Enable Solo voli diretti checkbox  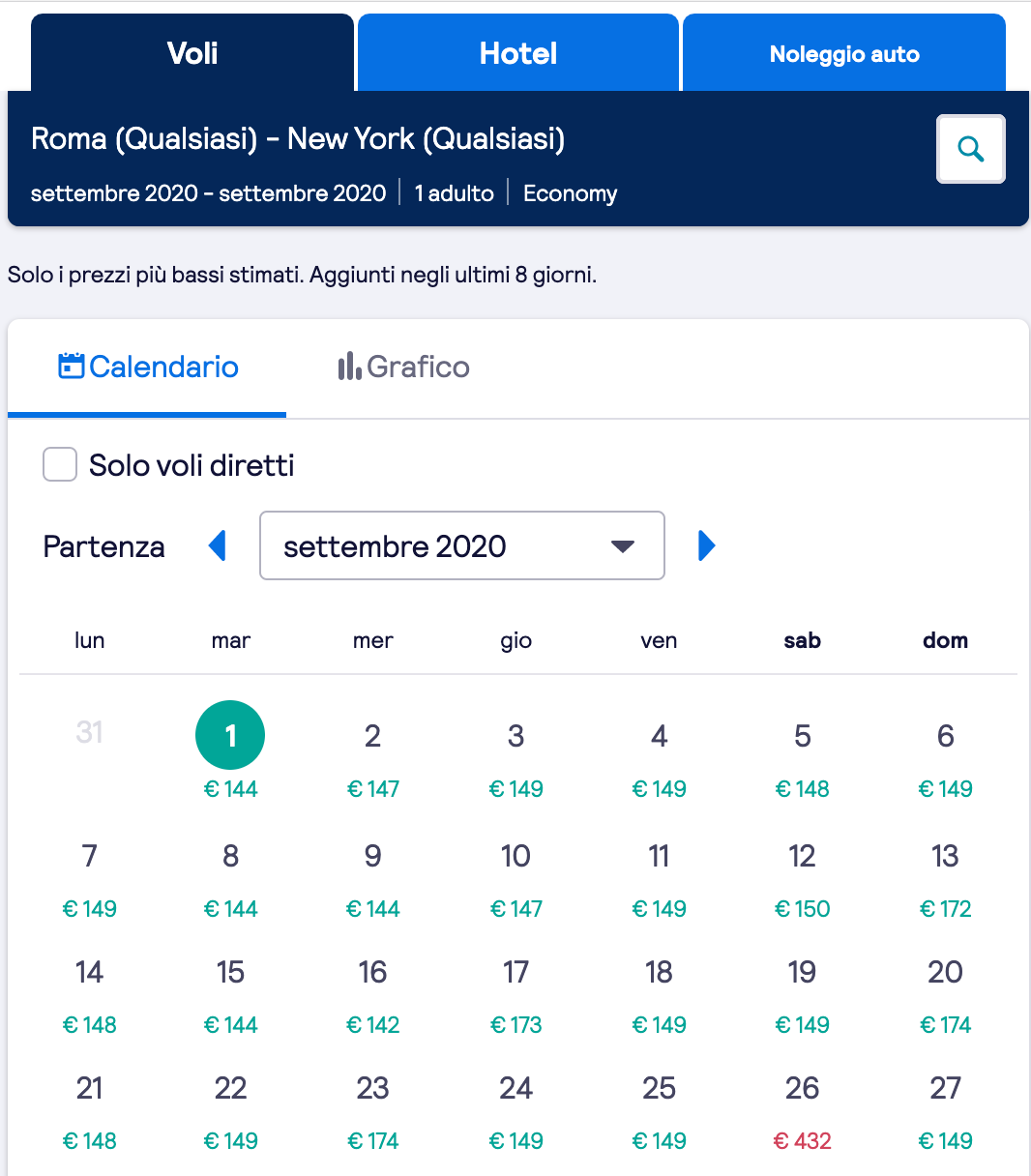coord(60,464)
